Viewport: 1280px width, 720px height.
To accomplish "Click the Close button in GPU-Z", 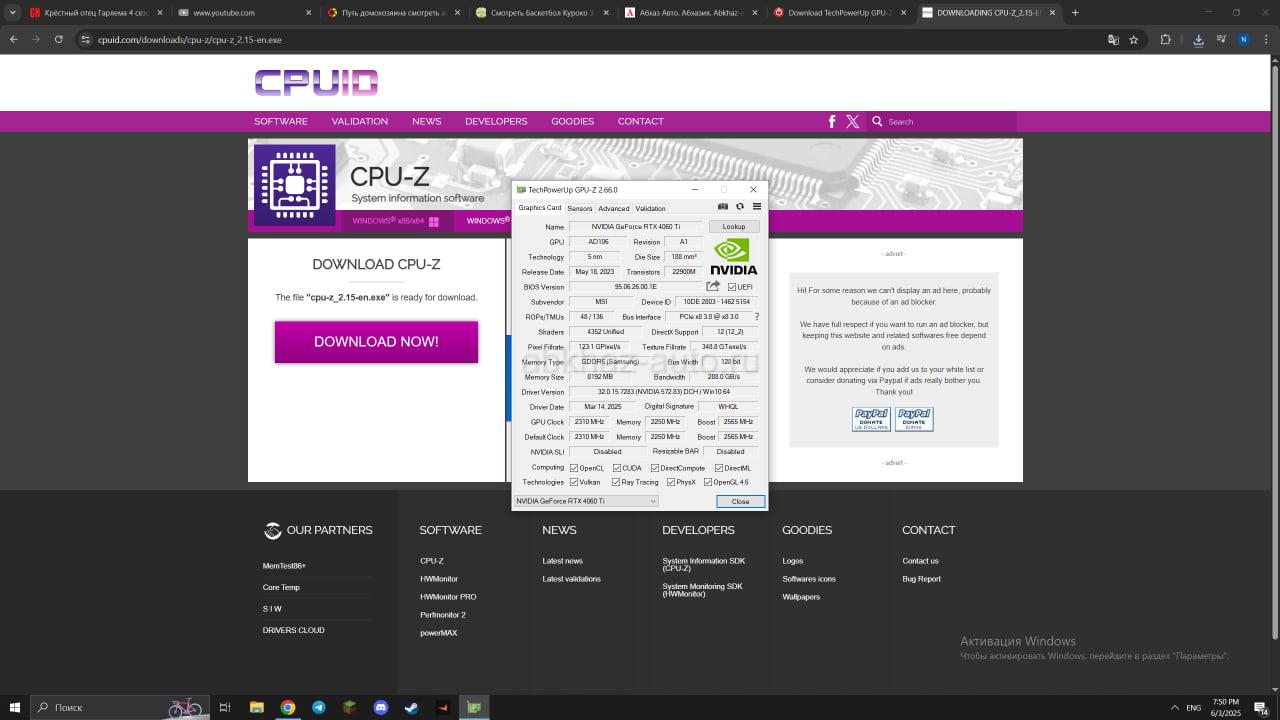I will (x=740, y=501).
